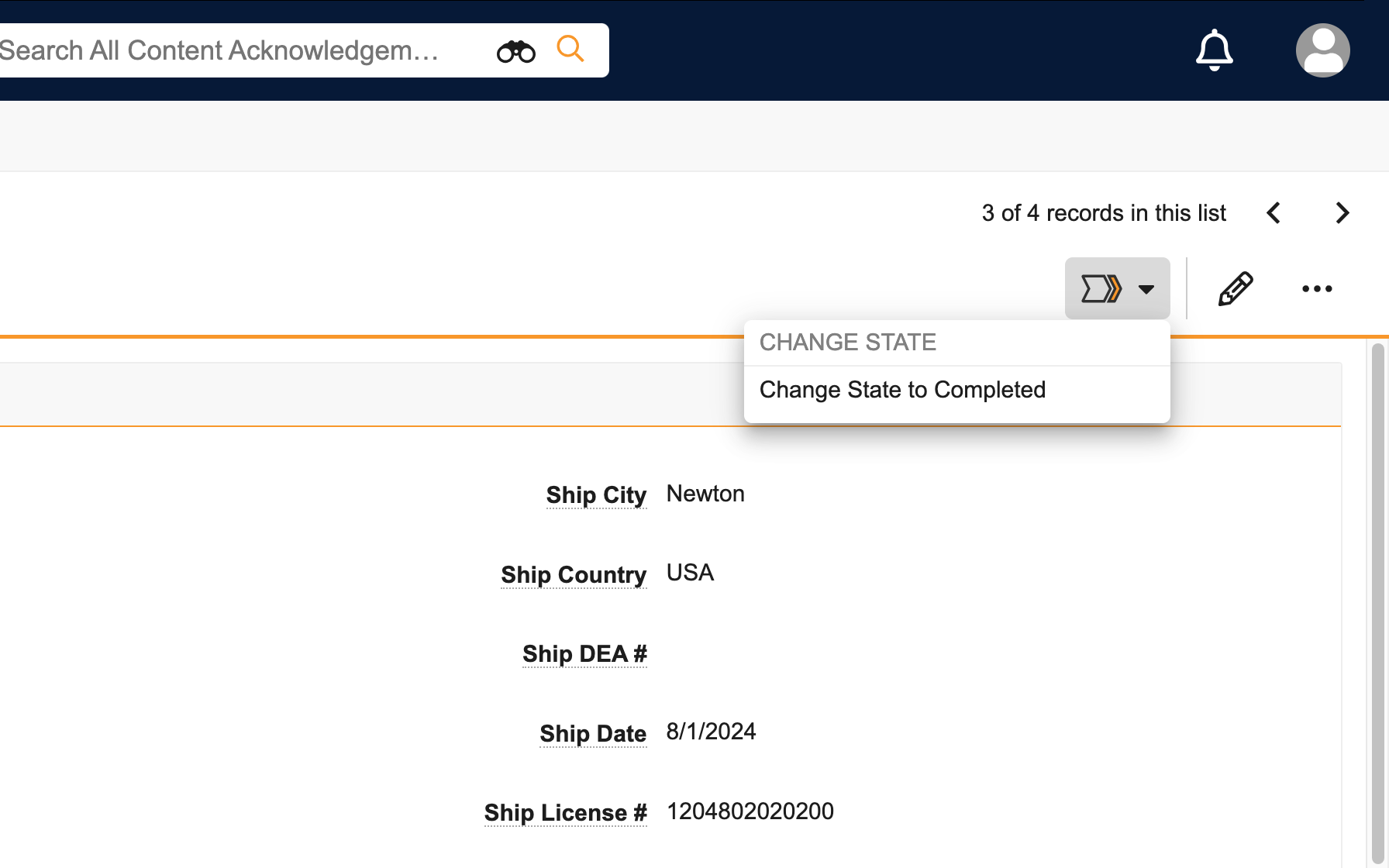Go to the next record arrow
Viewport: 1389px width, 868px height.
click(x=1342, y=213)
